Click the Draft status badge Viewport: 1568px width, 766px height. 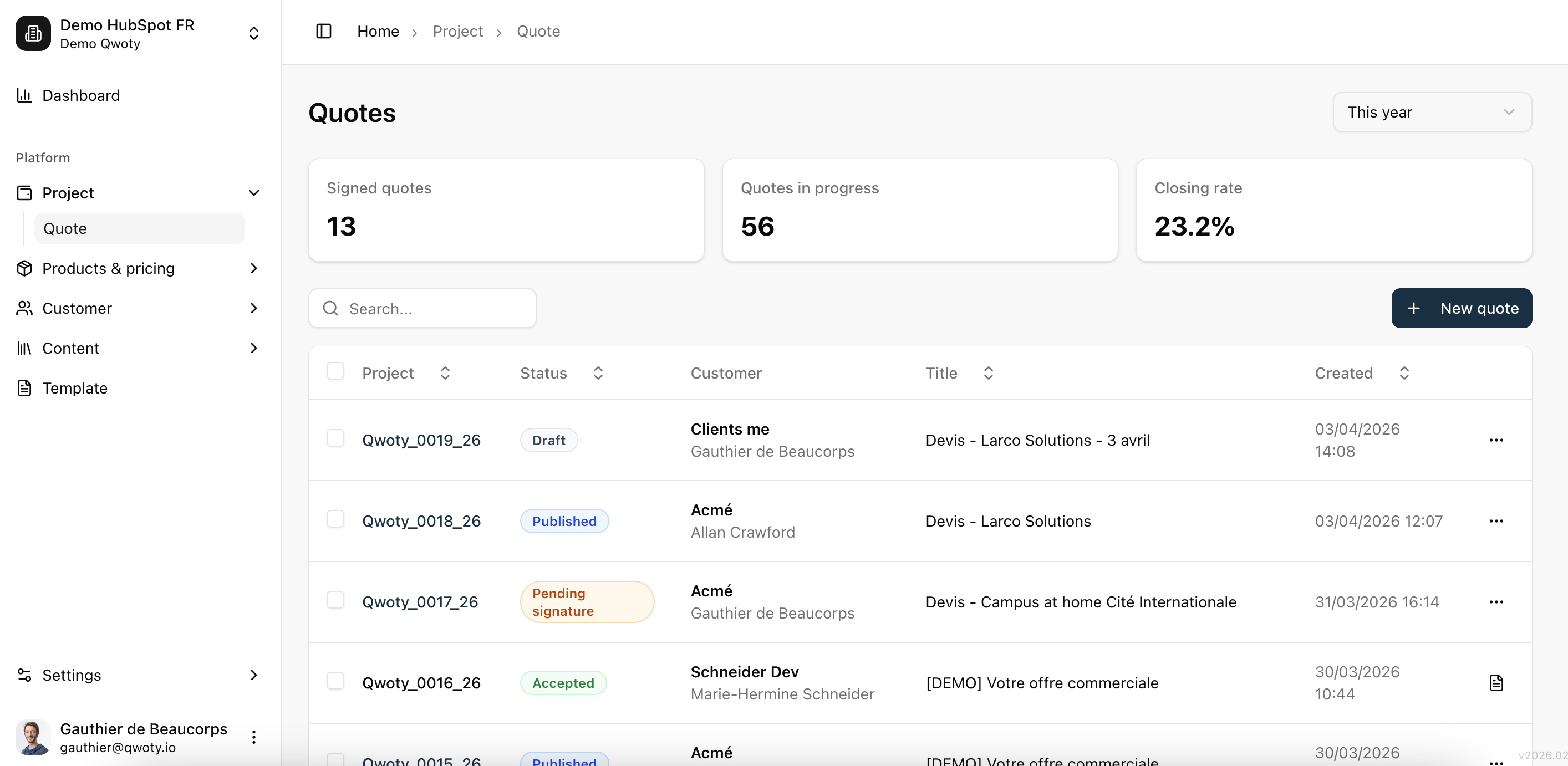549,440
